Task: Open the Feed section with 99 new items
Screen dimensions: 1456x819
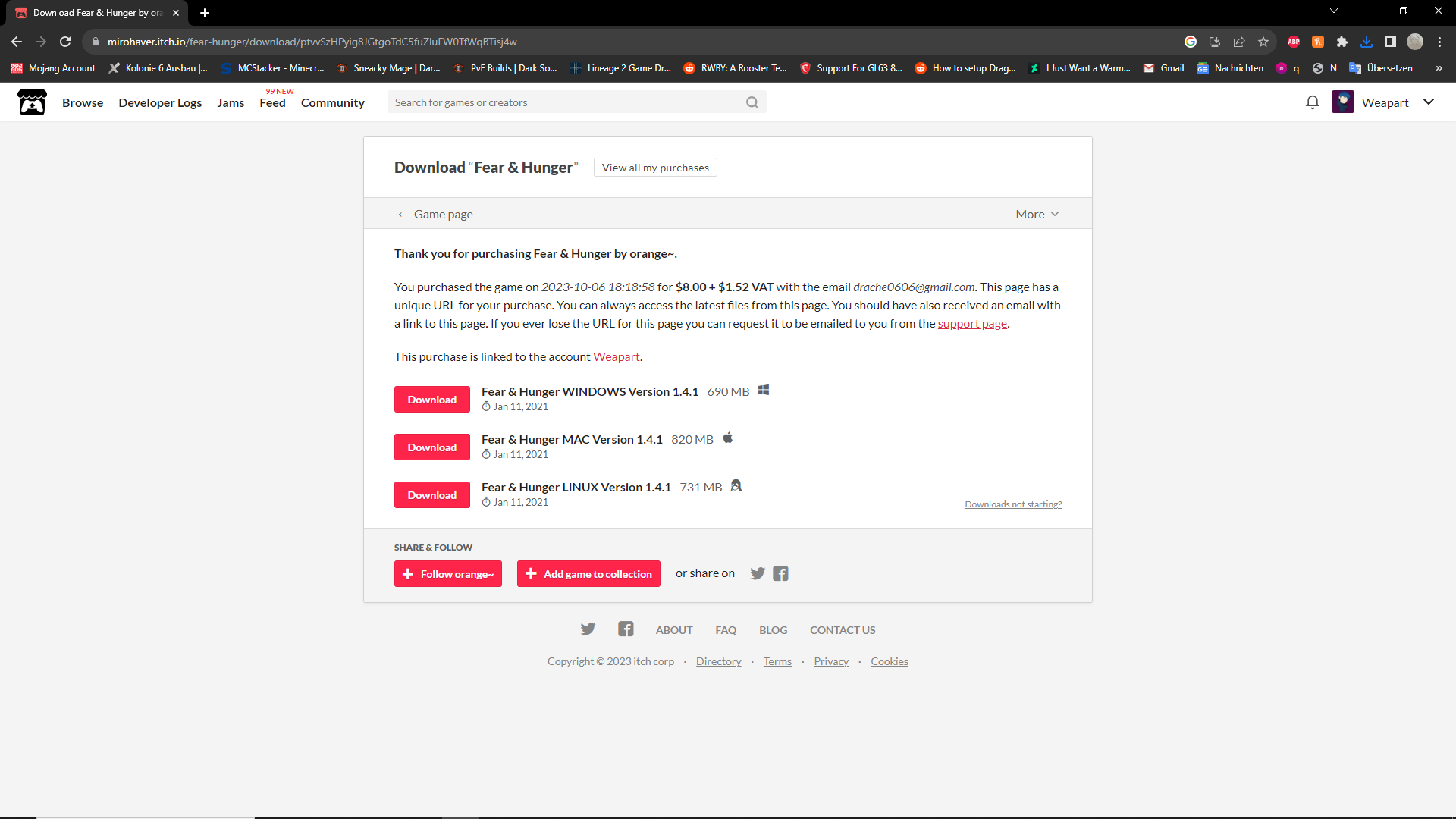Action: tap(272, 102)
